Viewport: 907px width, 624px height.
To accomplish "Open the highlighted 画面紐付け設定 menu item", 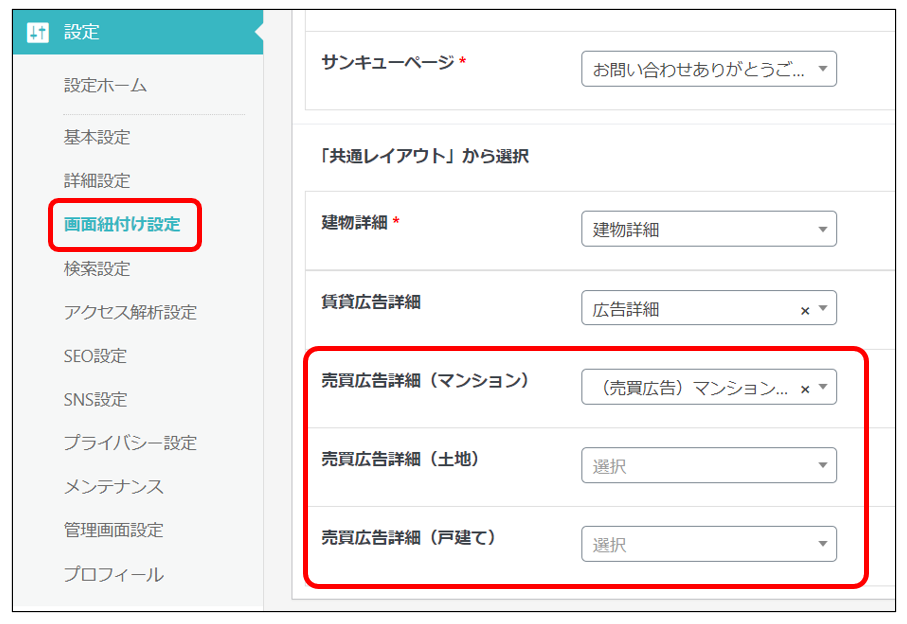I will (122, 225).
